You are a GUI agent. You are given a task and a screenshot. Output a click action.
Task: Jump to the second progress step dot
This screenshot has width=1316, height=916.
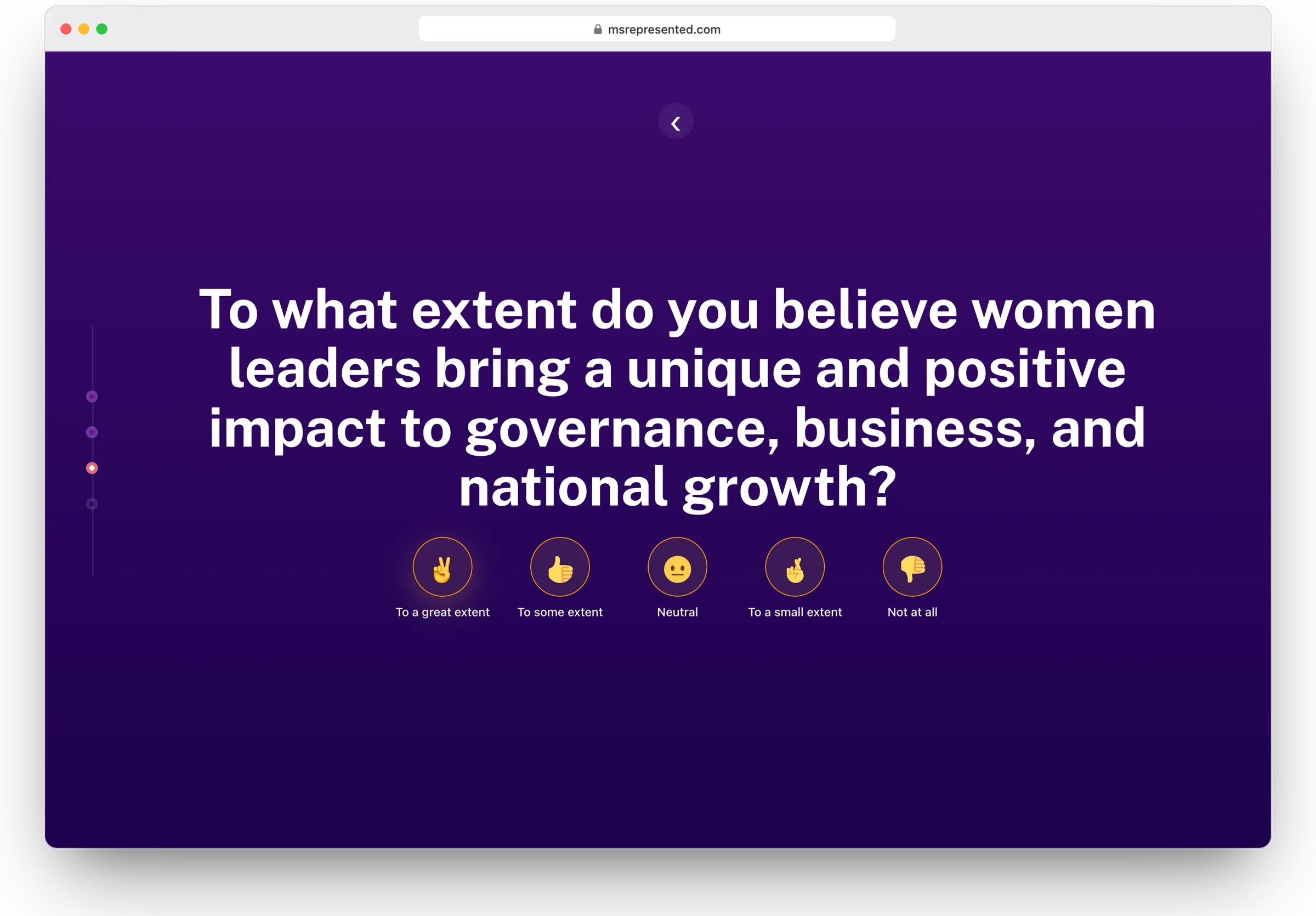pyautogui.click(x=92, y=432)
